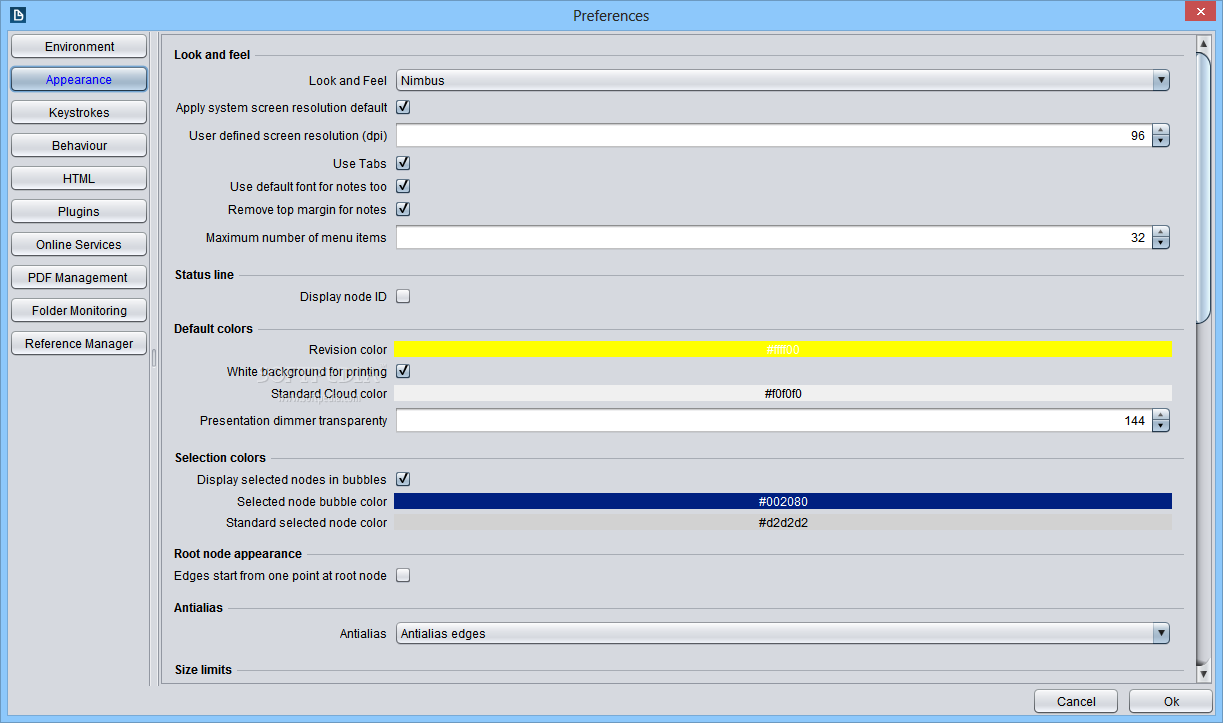The height and width of the screenshot is (723, 1223).
Task: Toggle Display selected nodes in bubbles
Action: tap(404, 479)
